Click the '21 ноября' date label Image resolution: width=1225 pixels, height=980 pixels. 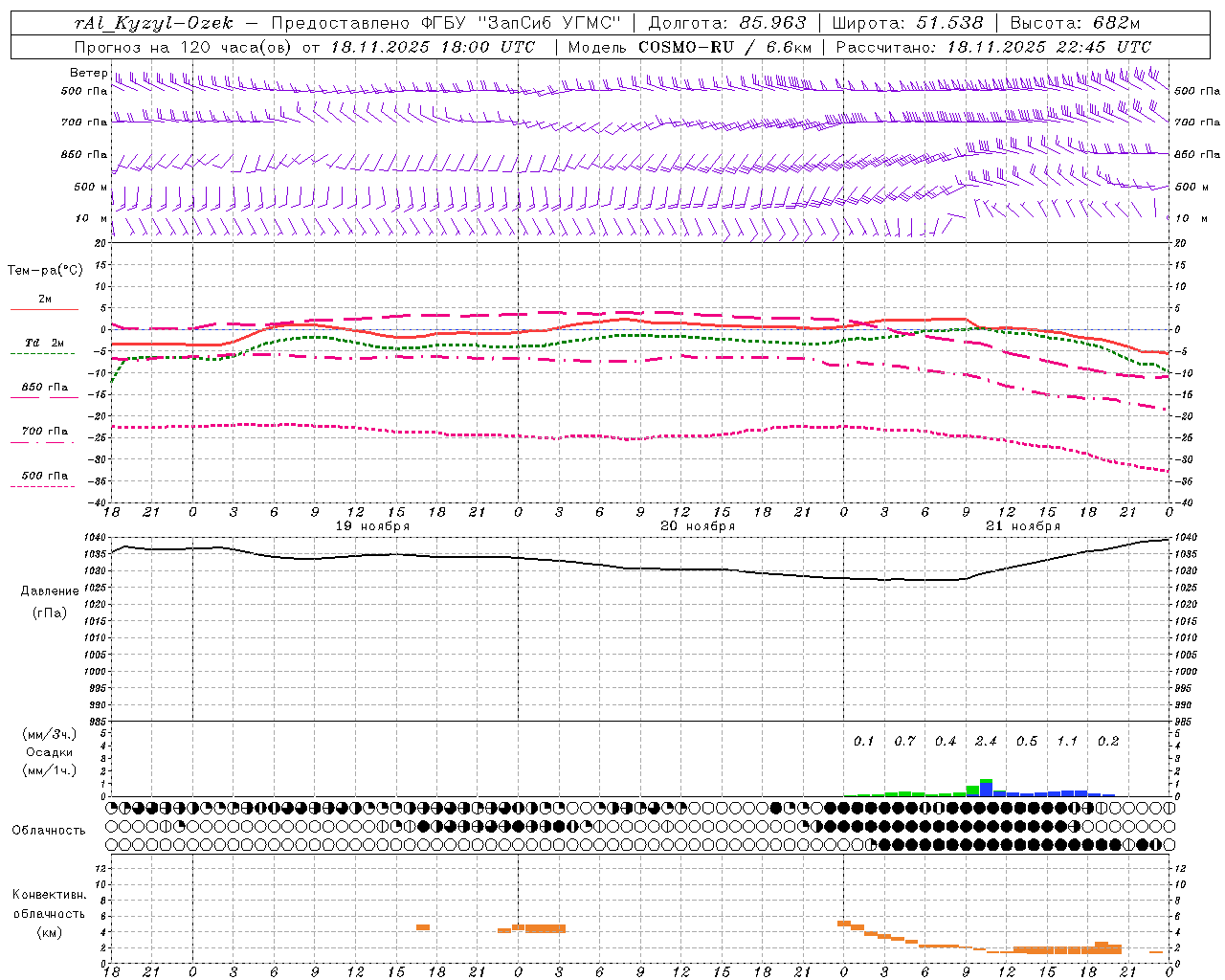click(x=1023, y=526)
